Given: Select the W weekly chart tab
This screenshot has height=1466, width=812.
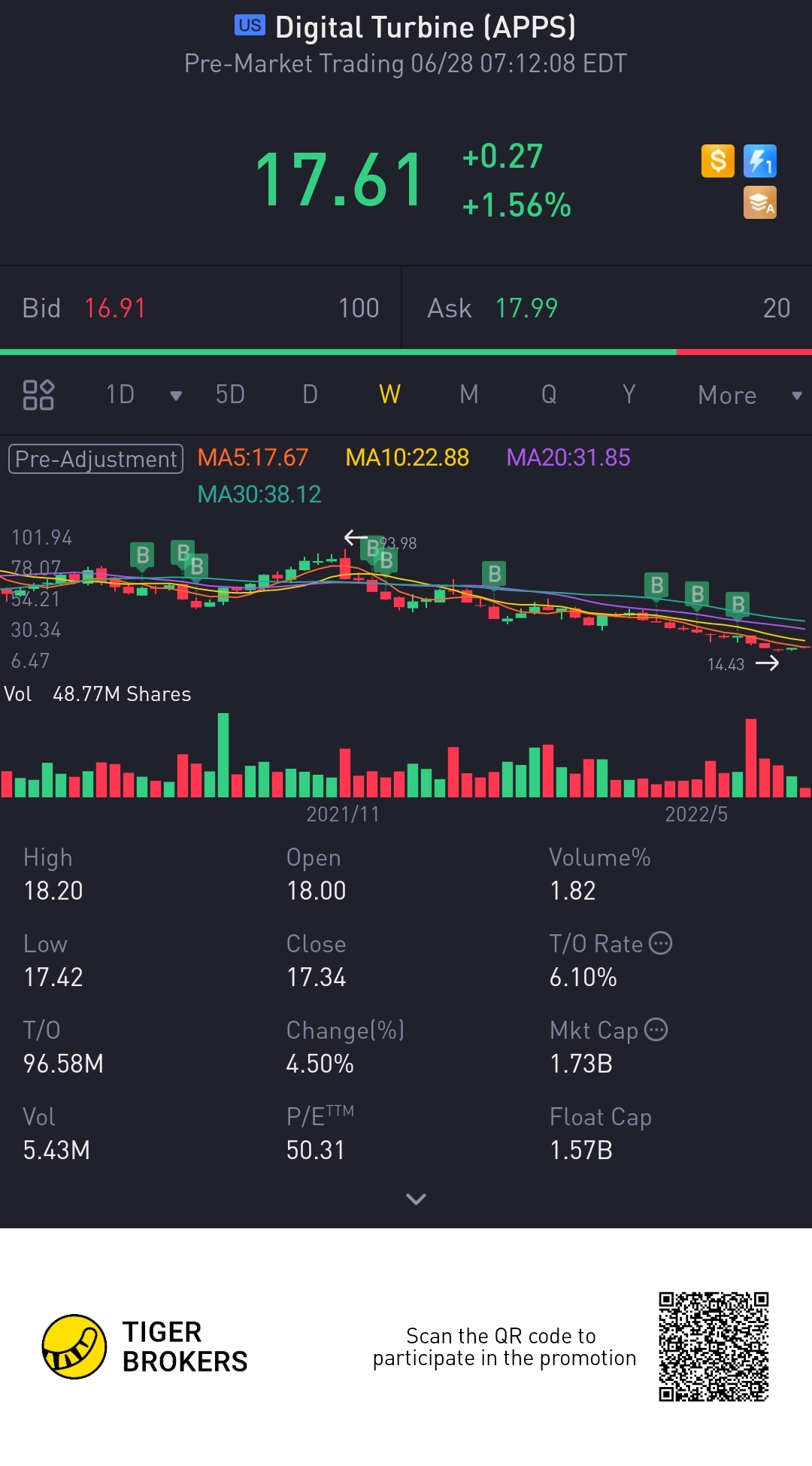Looking at the screenshot, I should (x=389, y=394).
